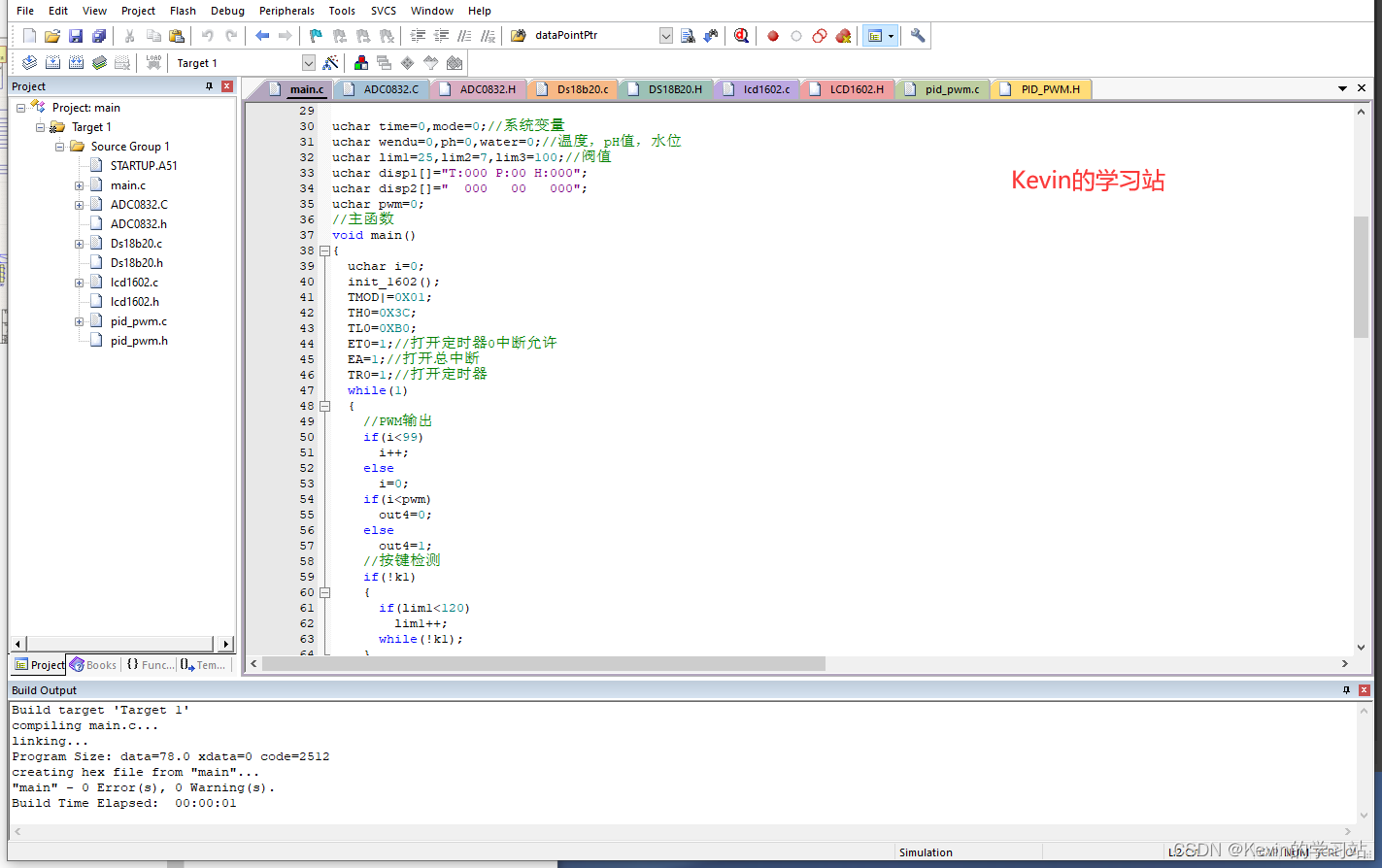Comment the selection with the comment icon
The width and height of the screenshot is (1382, 868).
tap(464, 36)
